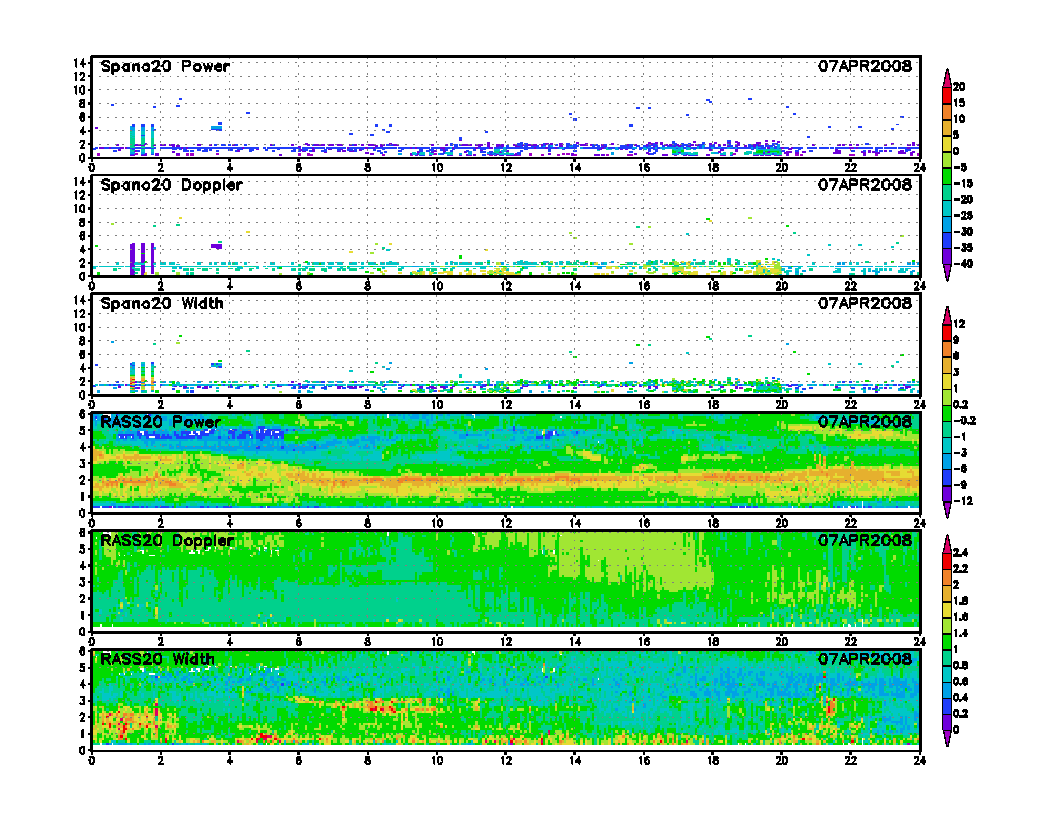1056x816 pixels.
Task: Click the "-35" label on the top colorbar
Action: 963,248
